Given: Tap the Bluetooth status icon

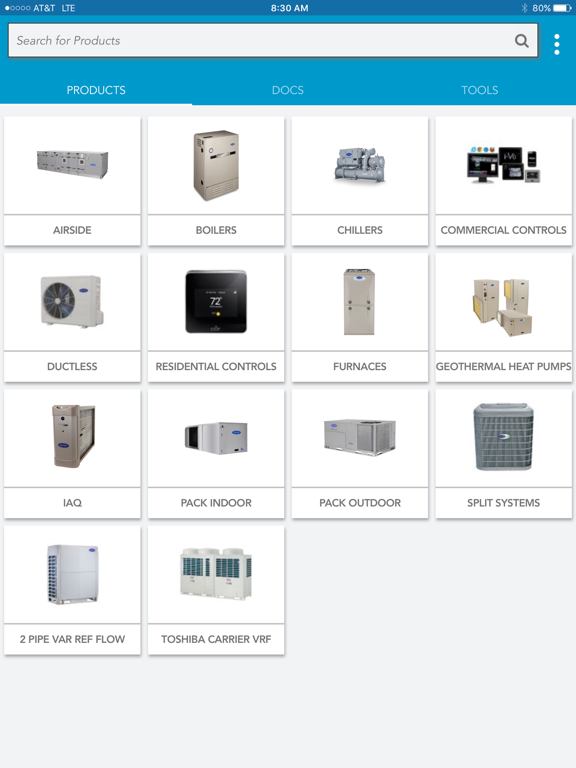Looking at the screenshot, I should 524,8.
